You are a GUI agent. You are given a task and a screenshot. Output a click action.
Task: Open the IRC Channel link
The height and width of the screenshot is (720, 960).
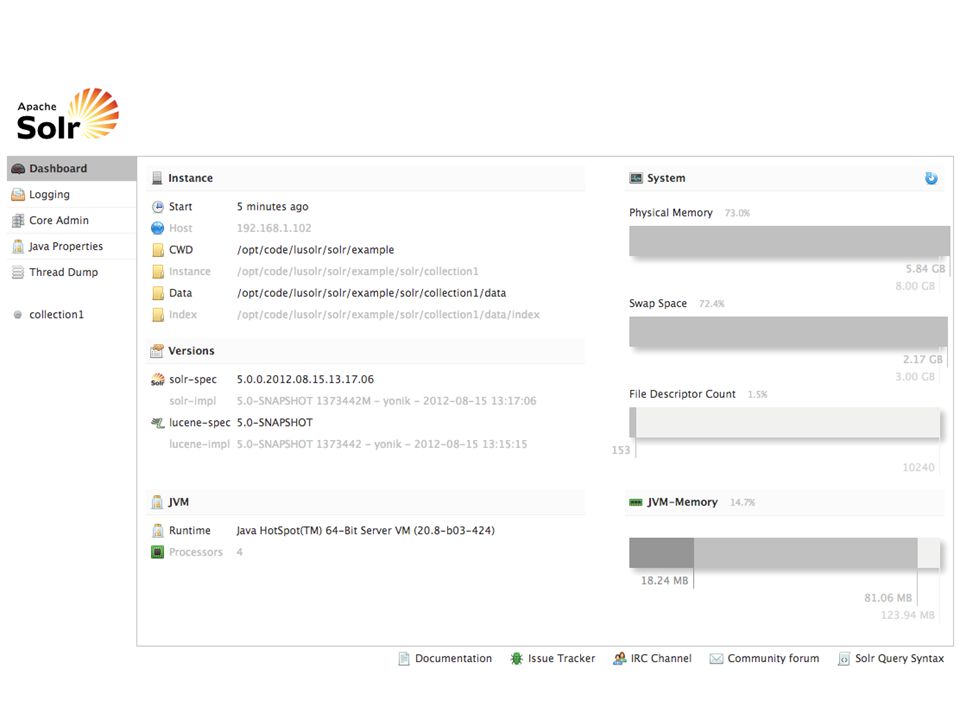(x=661, y=659)
